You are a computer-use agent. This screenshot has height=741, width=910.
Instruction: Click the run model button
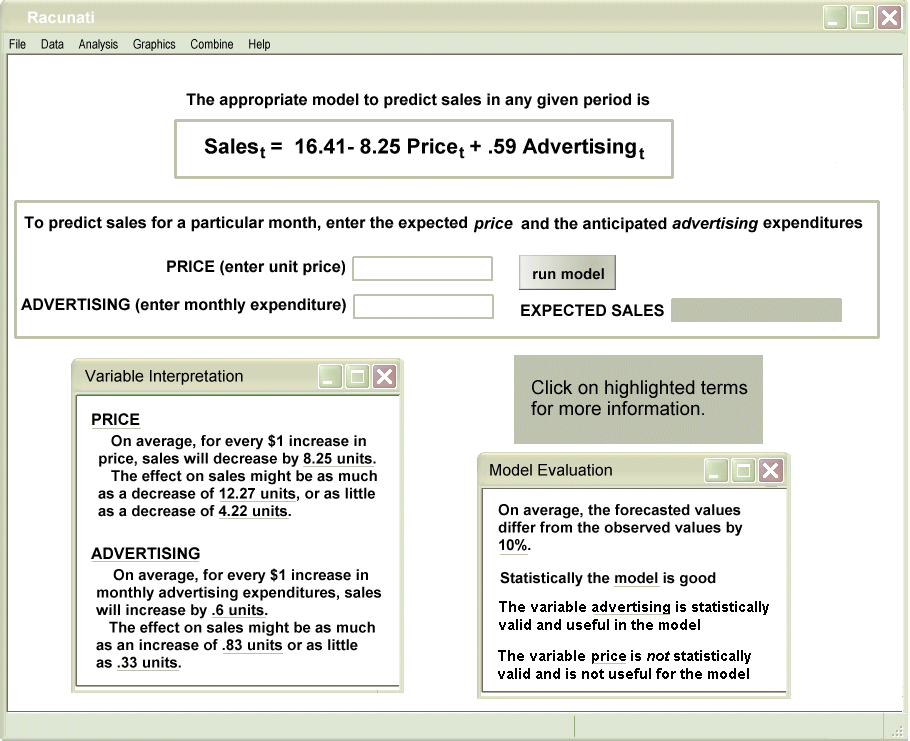click(568, 274)
